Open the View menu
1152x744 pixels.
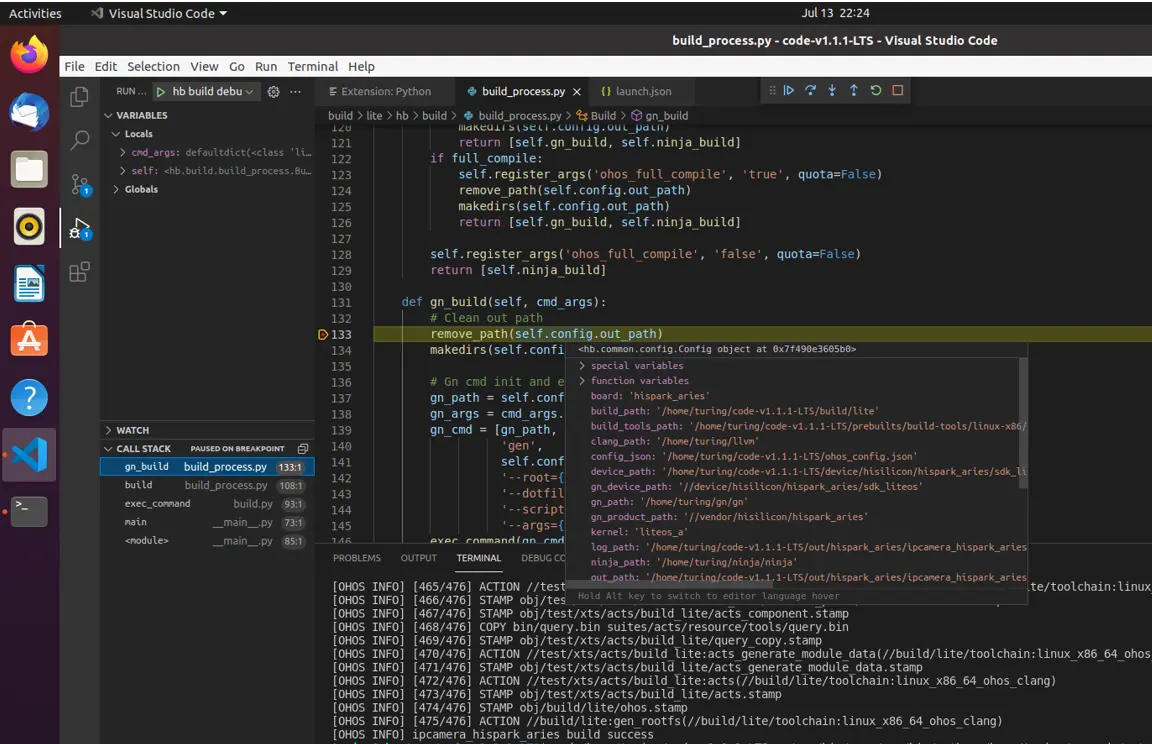(204, 66)
